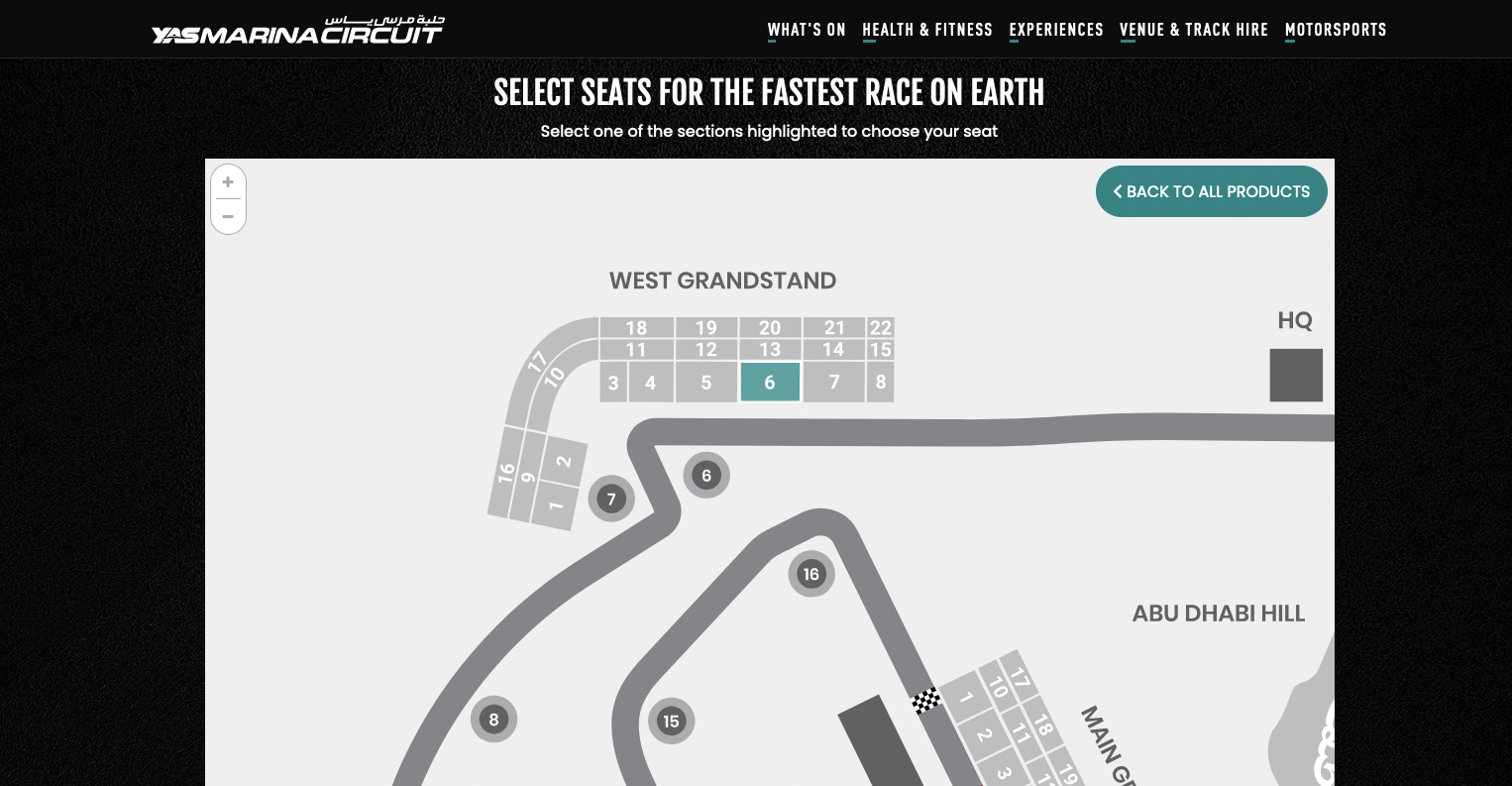Select the turn 15 circle marker
Viewport: 1512px width, 786px height.
click(671, 721)
